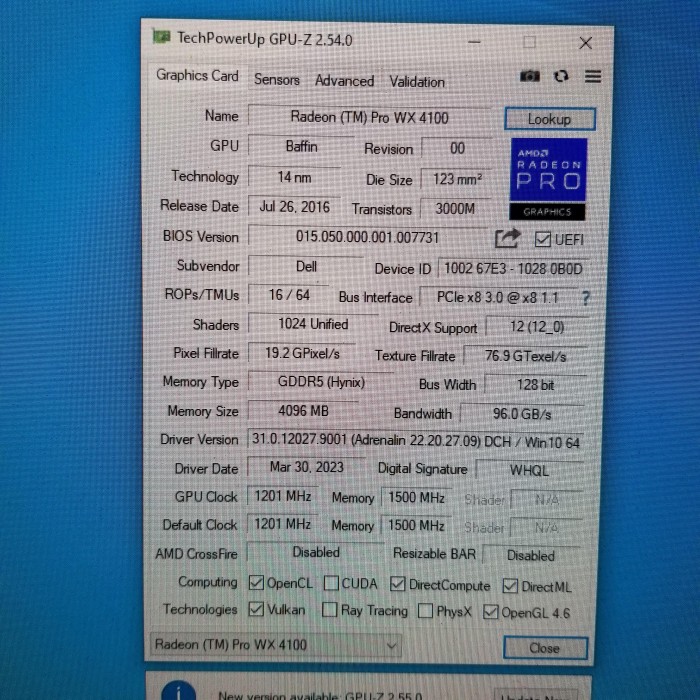Click the Memory Size 4096 MB value
This screenshot has height=700, width=700.
(x=303, y=411)
